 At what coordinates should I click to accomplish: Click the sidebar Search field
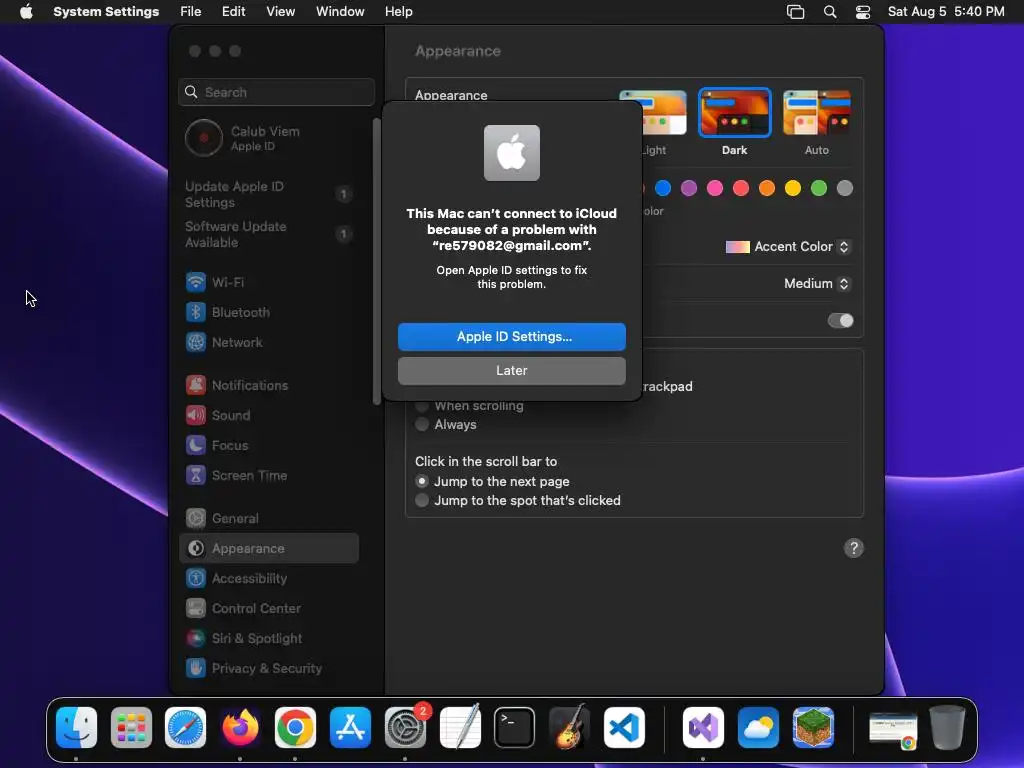coord(276,92)
